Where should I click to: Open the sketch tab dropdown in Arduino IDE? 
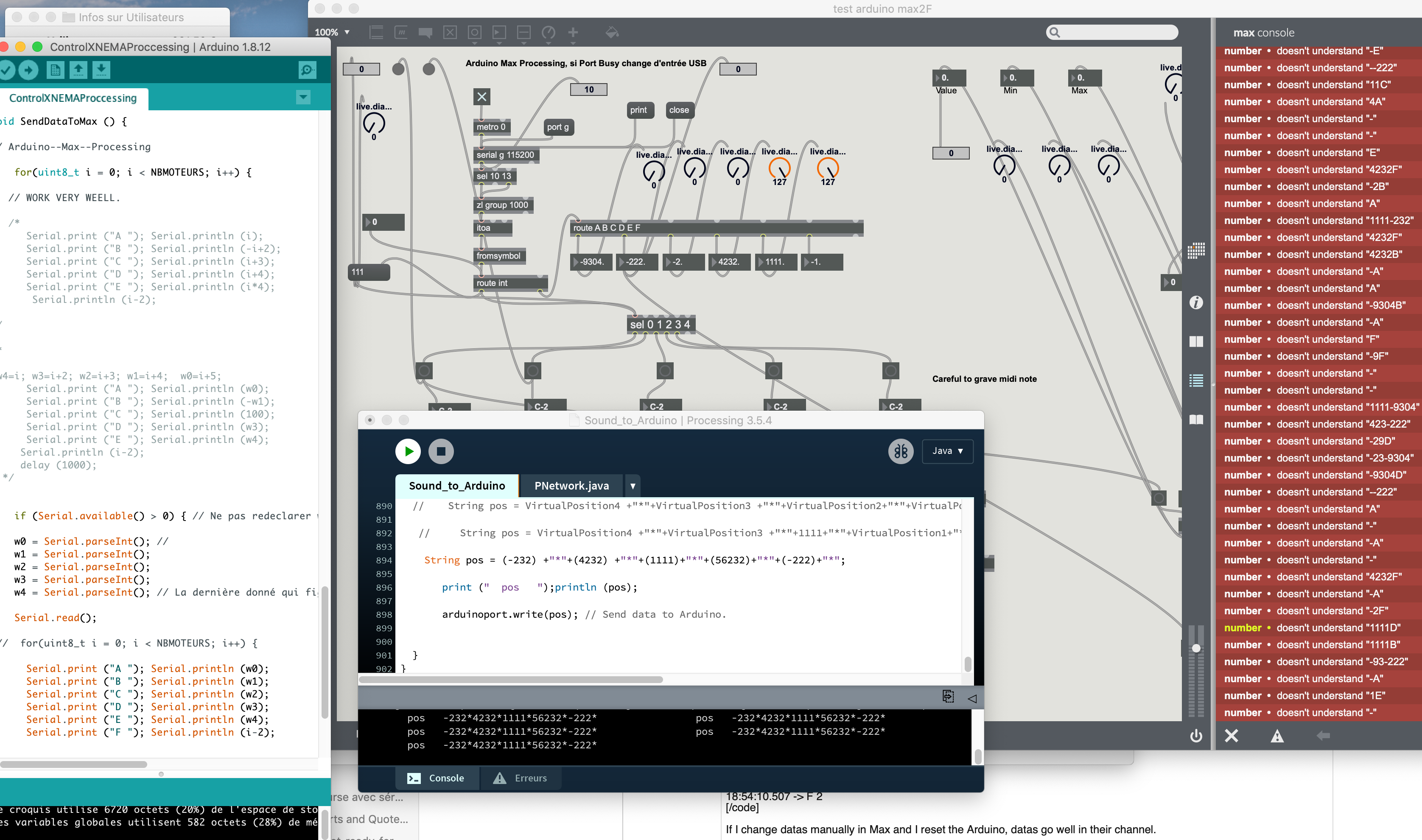click(304, 97)
